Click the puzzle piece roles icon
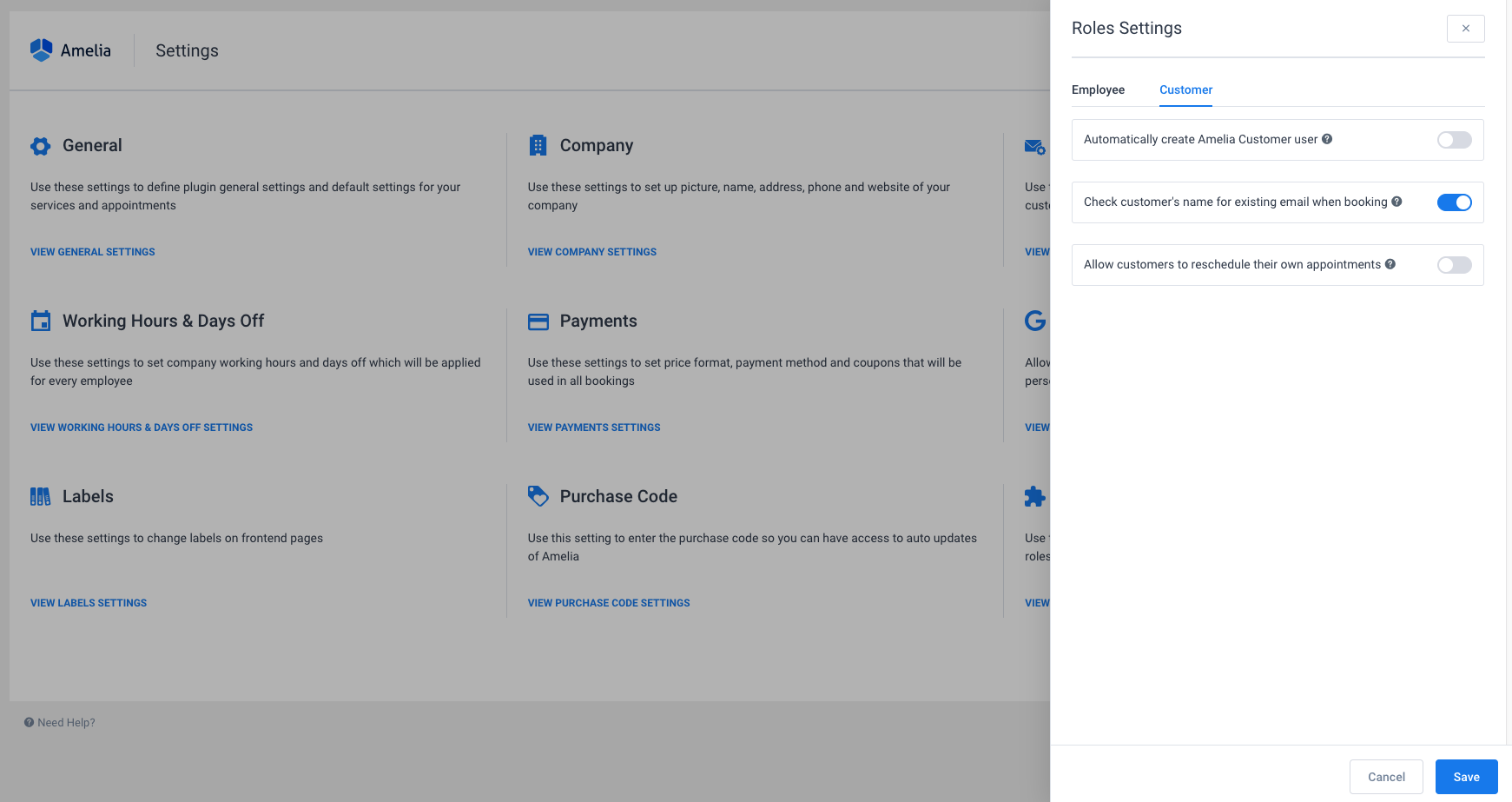1512x802 pixels. tap(1035, 496)
